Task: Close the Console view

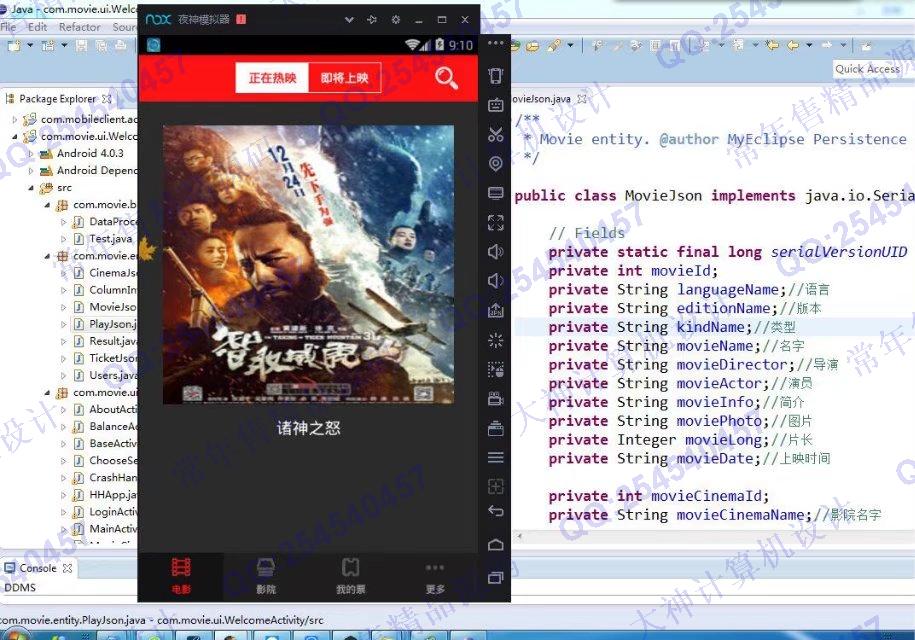Action: (67, 568)
